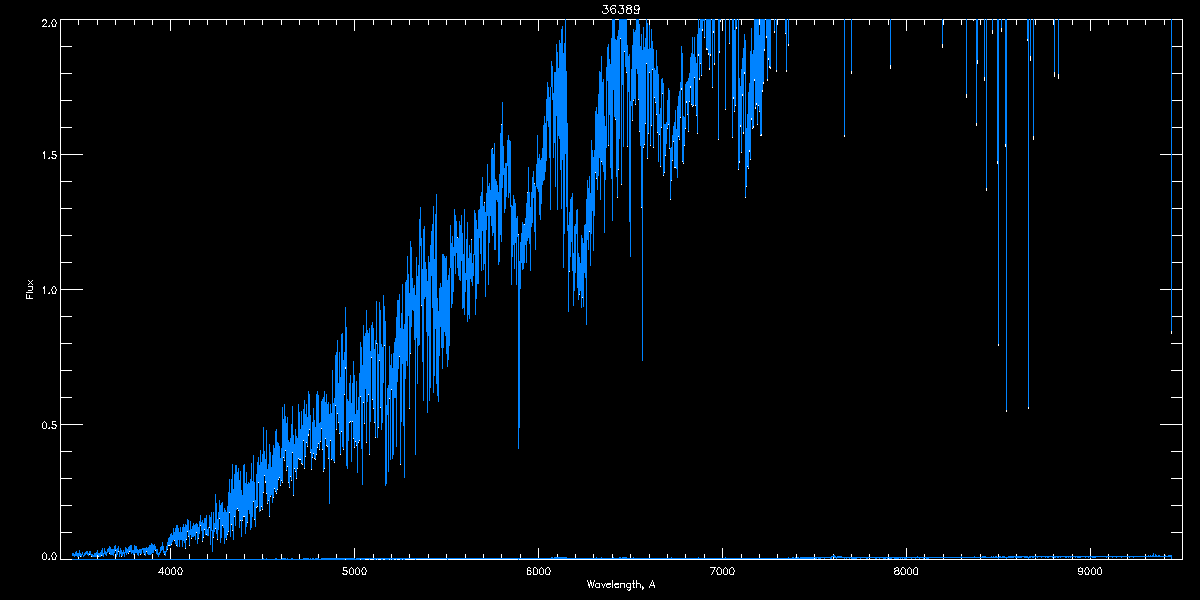This screenshot has width=1200, height=600.
Task: Select the 9000 wavelength tick label
Action: (x=1090, y=572)
